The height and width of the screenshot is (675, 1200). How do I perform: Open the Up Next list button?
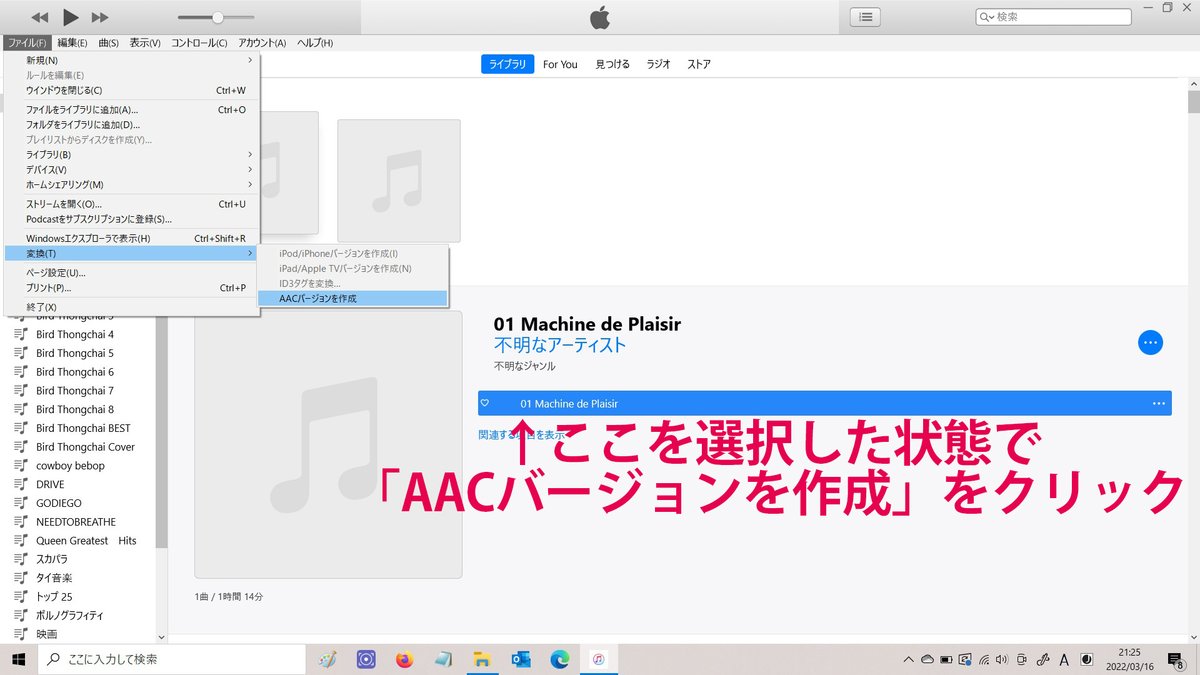(x=865, y=17)
